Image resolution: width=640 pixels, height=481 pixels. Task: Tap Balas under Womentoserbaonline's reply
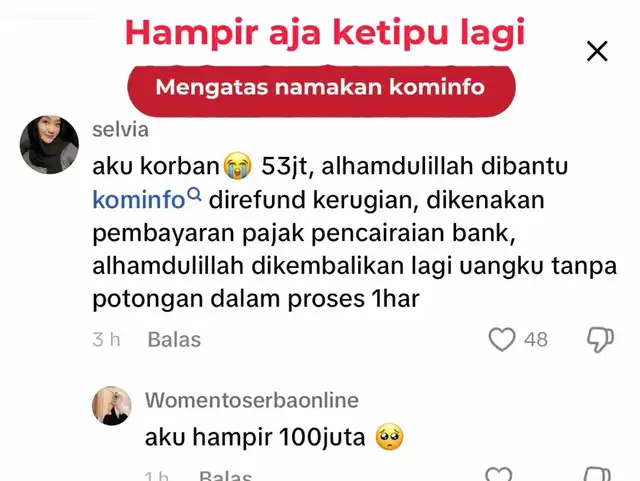(226, 476)
